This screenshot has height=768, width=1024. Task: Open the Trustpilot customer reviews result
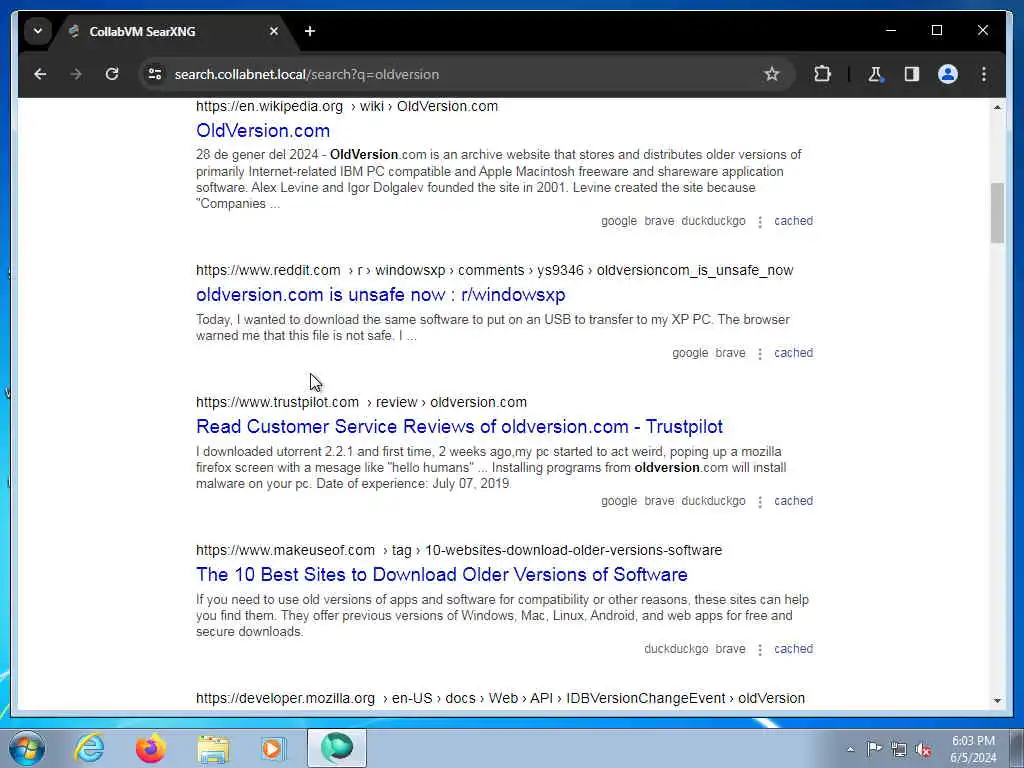[459, 426]
